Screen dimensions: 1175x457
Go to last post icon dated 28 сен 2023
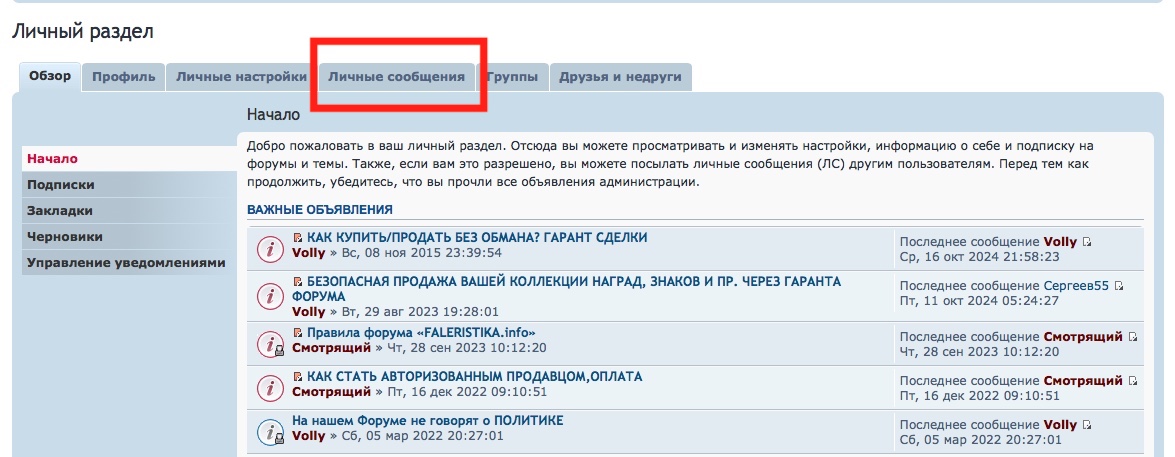(1133, 337)
